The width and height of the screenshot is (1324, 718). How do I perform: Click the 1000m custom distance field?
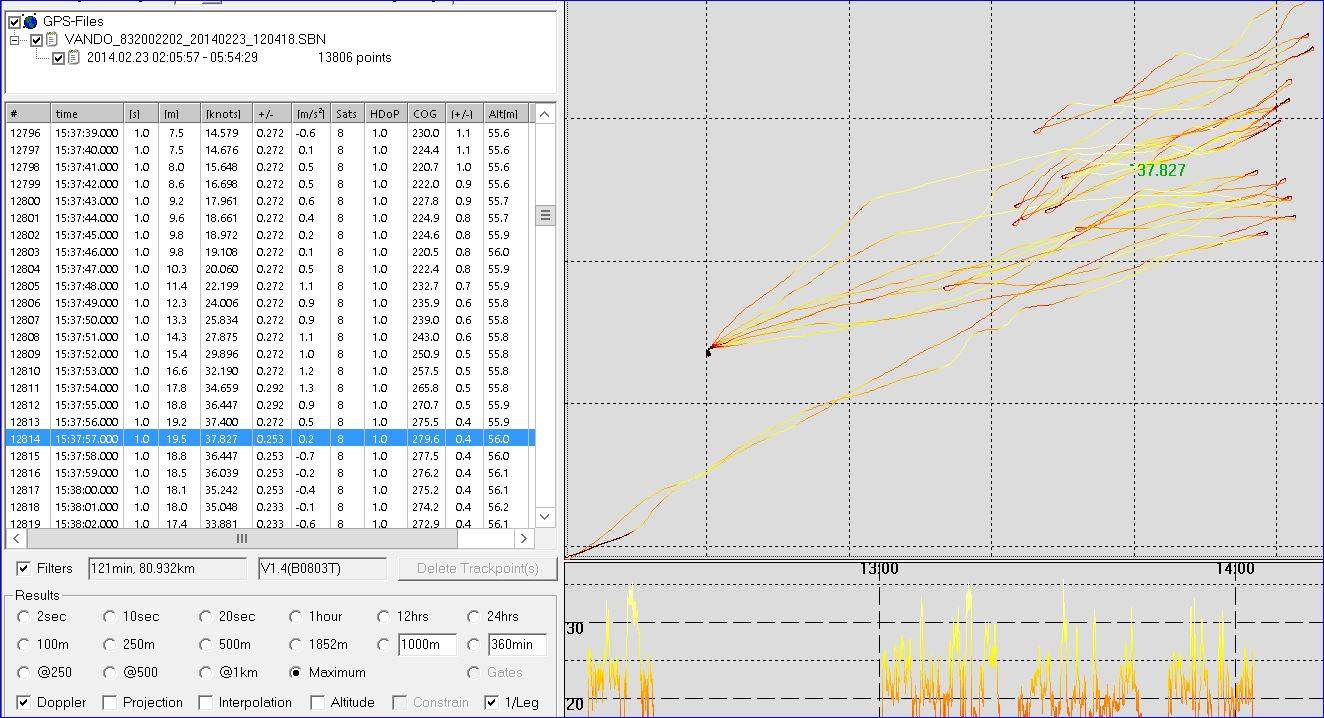427,645
